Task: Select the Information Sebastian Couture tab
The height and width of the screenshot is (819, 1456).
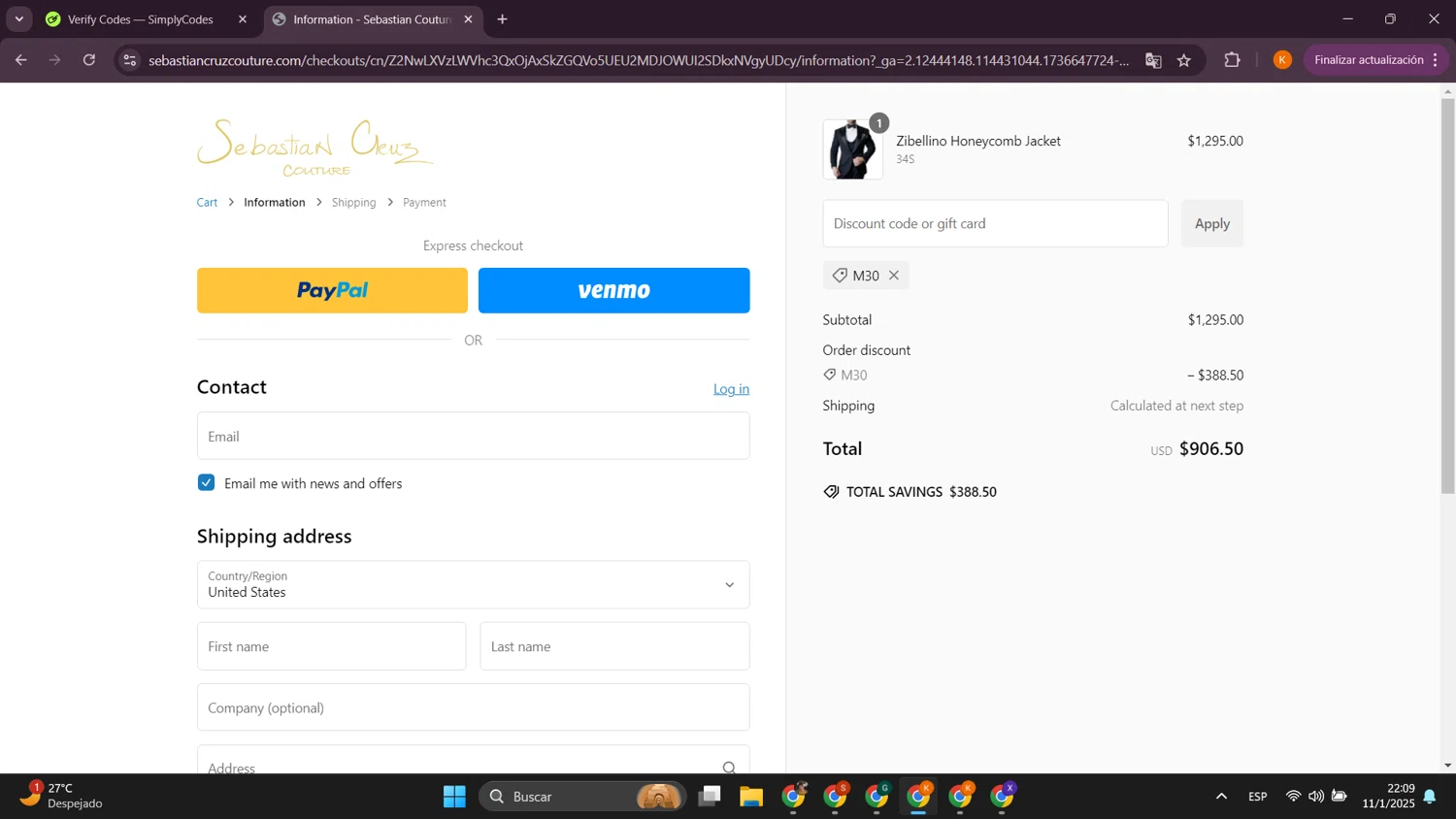Action: pos(374,19)
